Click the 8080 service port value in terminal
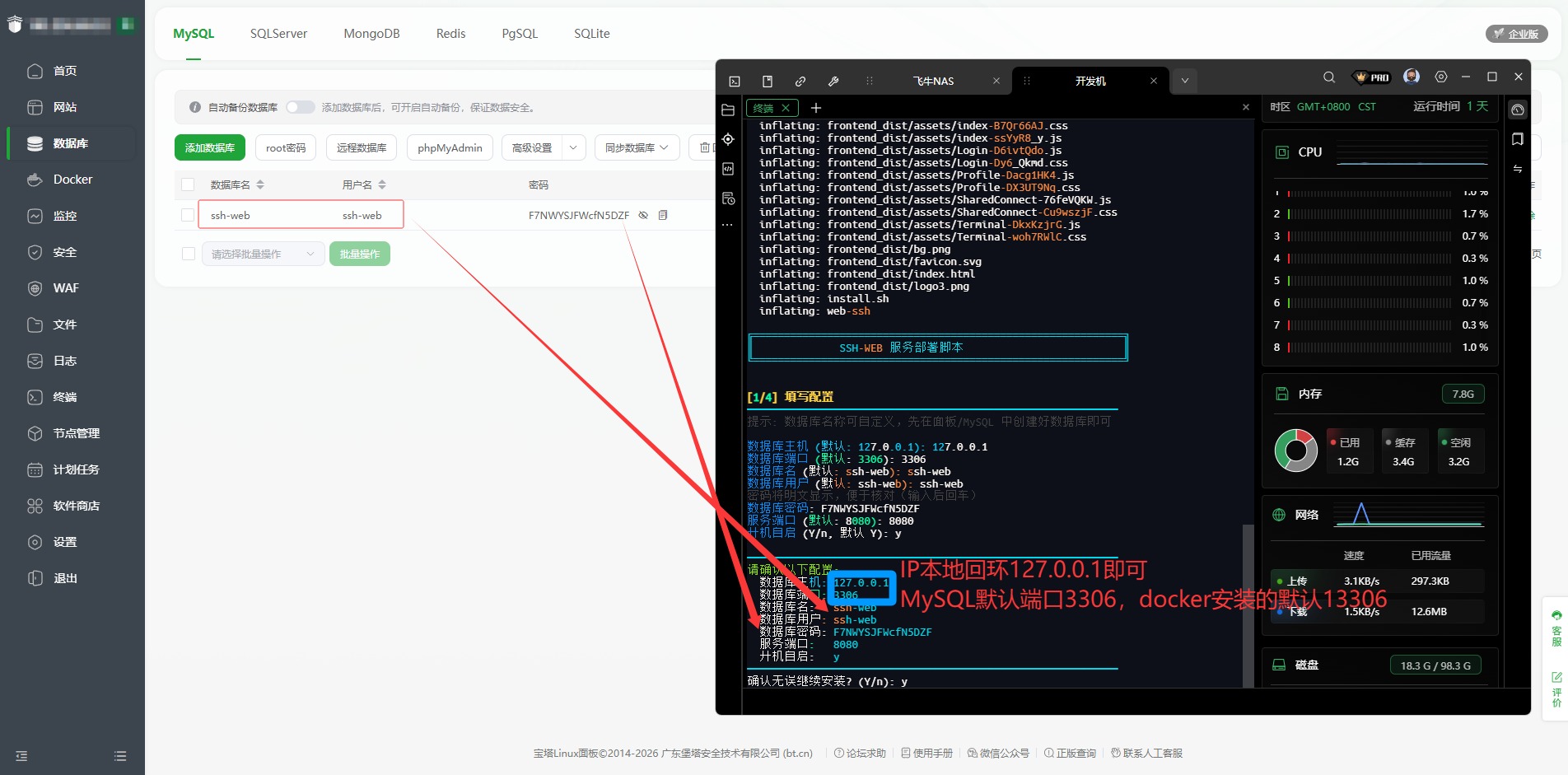The width and height of the screenshot is (1568, 775). (846, 644)
